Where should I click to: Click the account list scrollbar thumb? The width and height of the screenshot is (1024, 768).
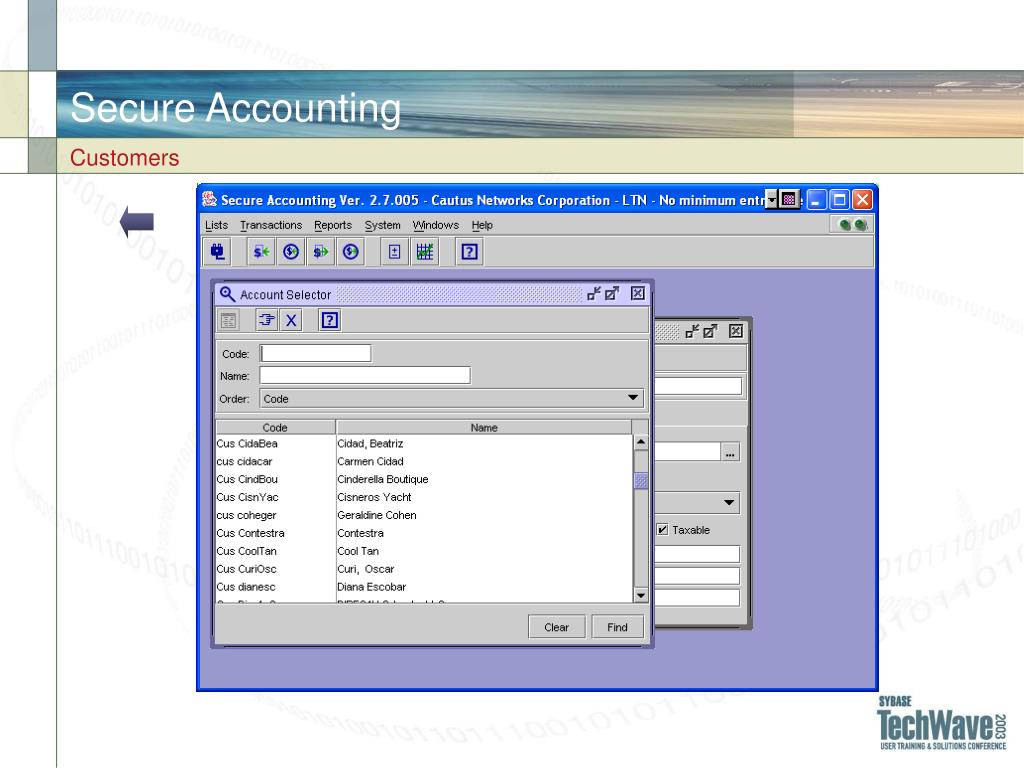(641, 481)
